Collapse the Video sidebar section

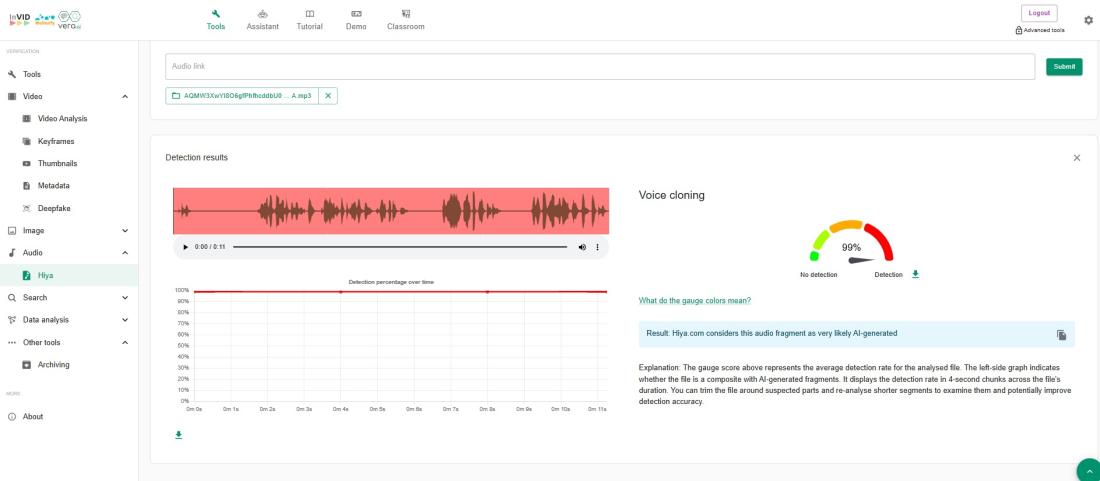pyautogui.click(x=124, y=96)
